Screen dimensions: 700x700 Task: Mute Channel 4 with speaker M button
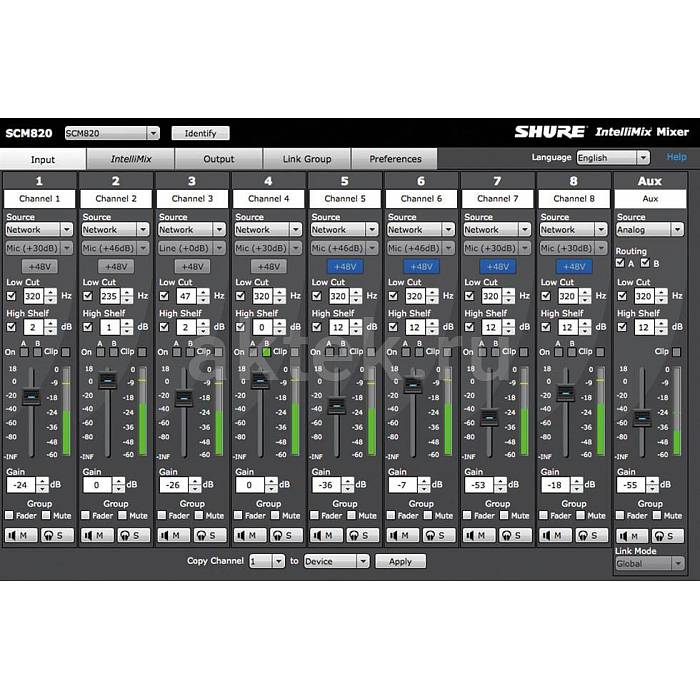pos(250,535)
